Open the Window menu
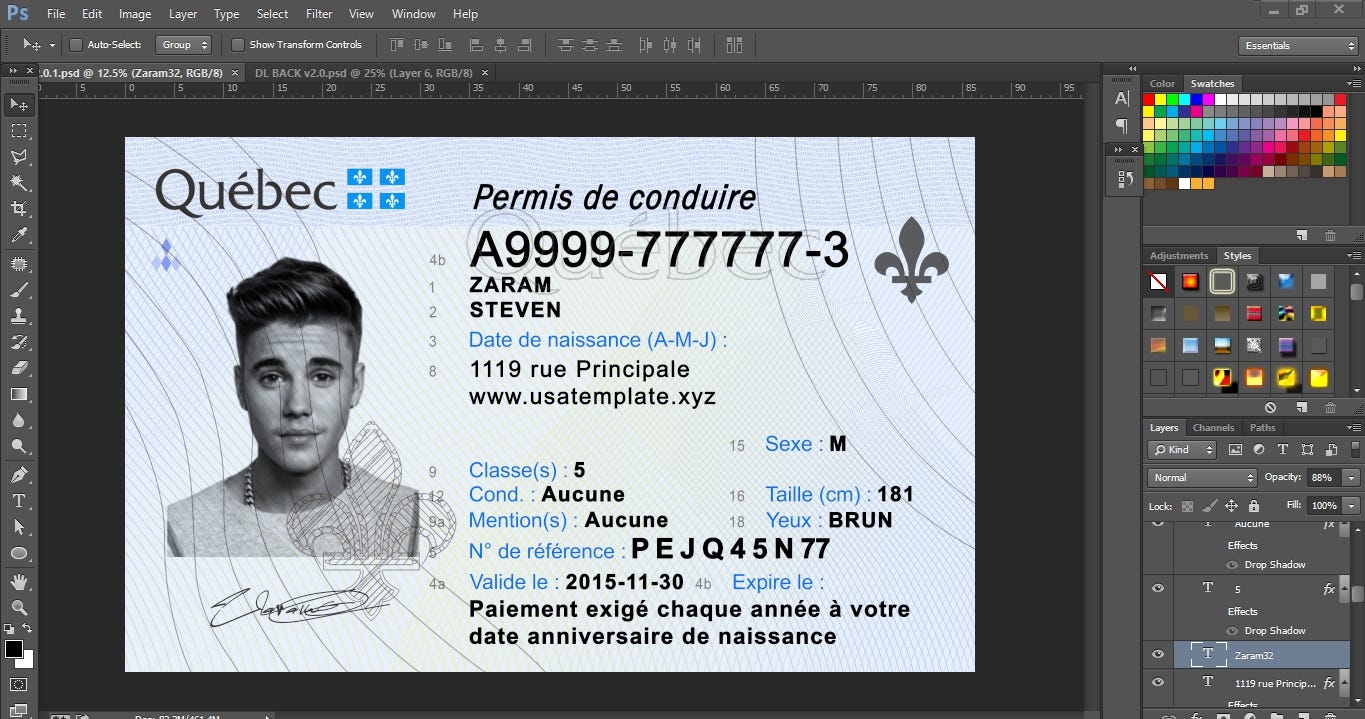Screen dimensions: 1365x719 [x=413, y=14]
